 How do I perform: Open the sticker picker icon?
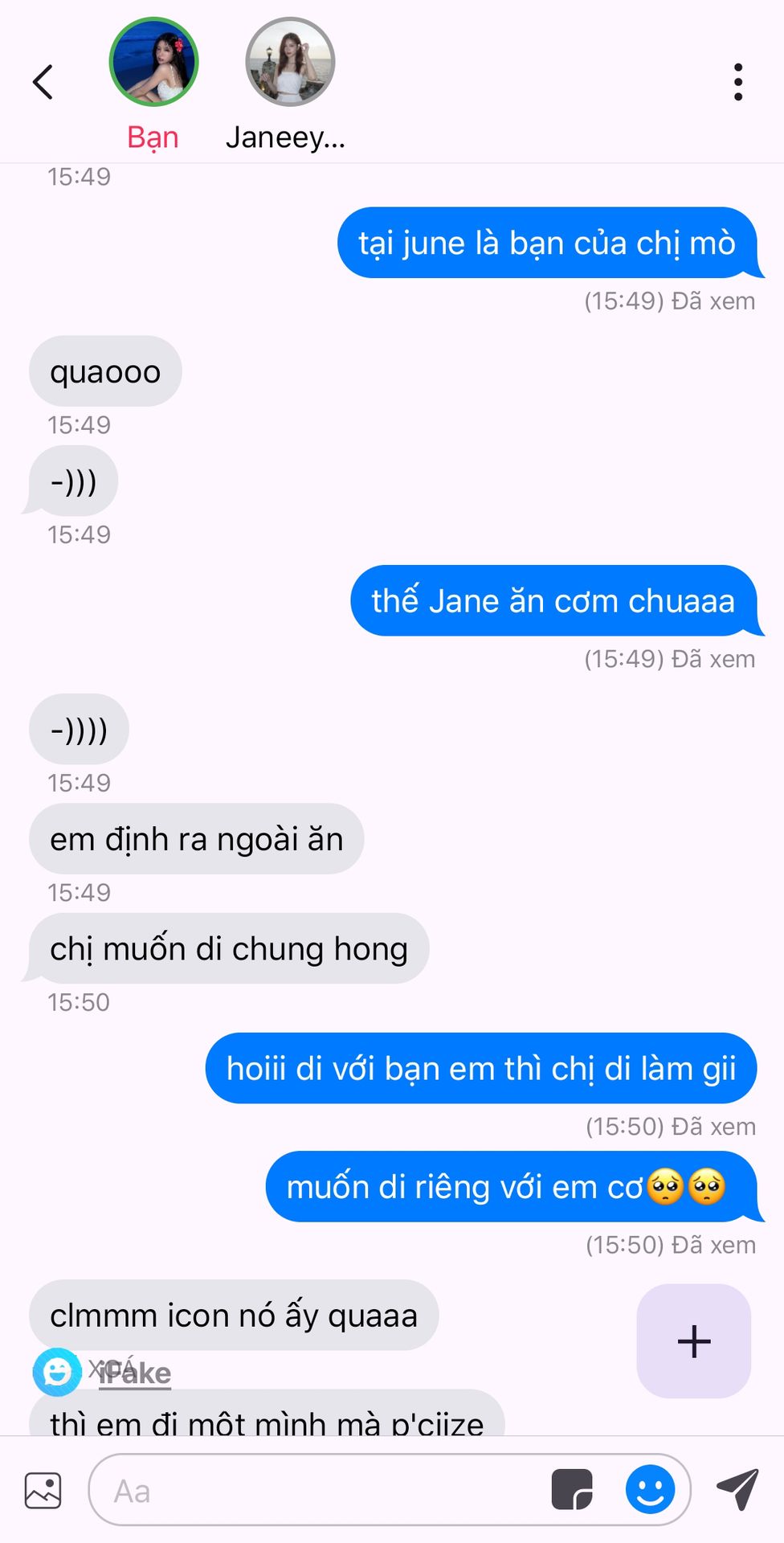coord(572,1490)
